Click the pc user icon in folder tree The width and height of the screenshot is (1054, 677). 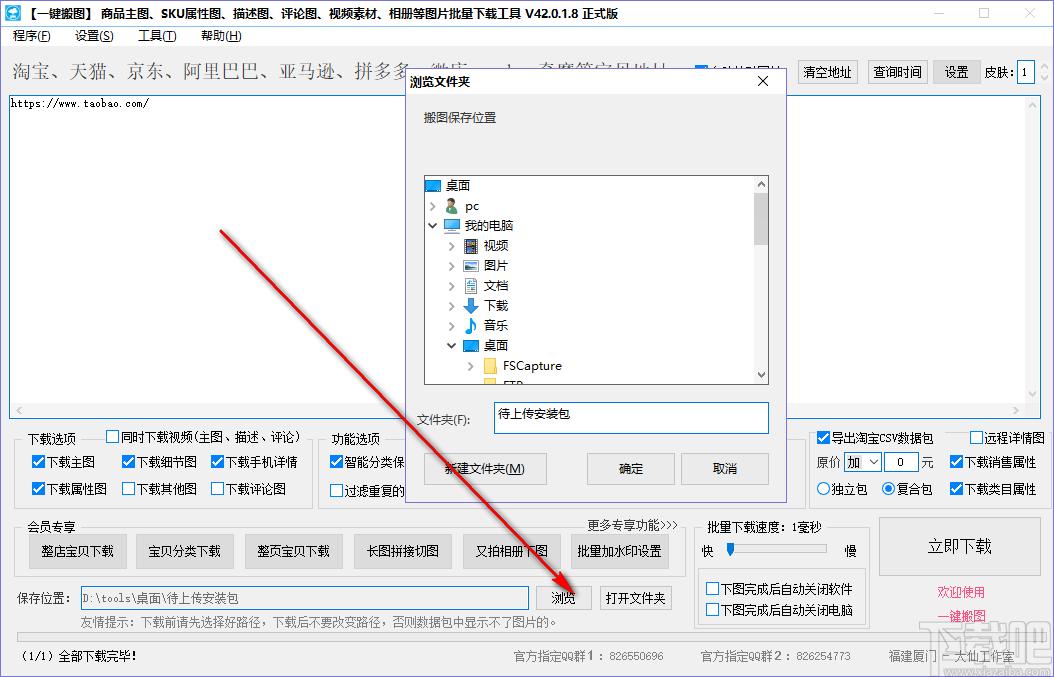point(452,206)
